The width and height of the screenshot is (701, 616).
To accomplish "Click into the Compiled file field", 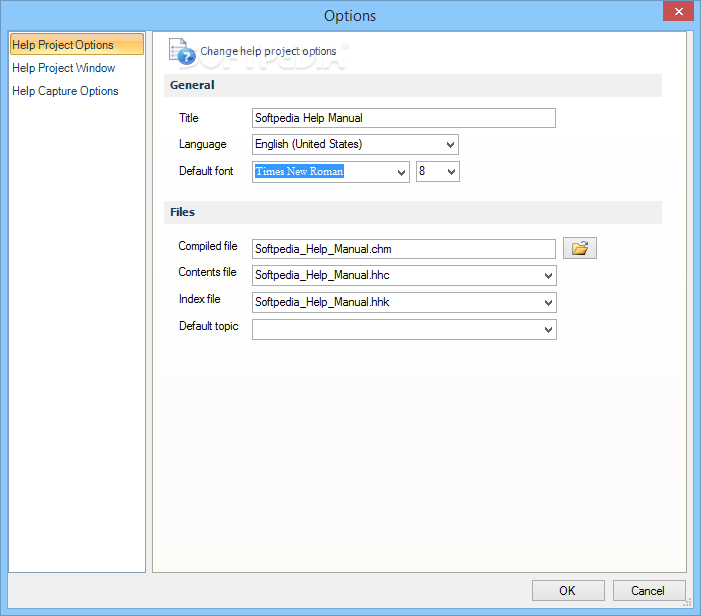I will (404, 249).
